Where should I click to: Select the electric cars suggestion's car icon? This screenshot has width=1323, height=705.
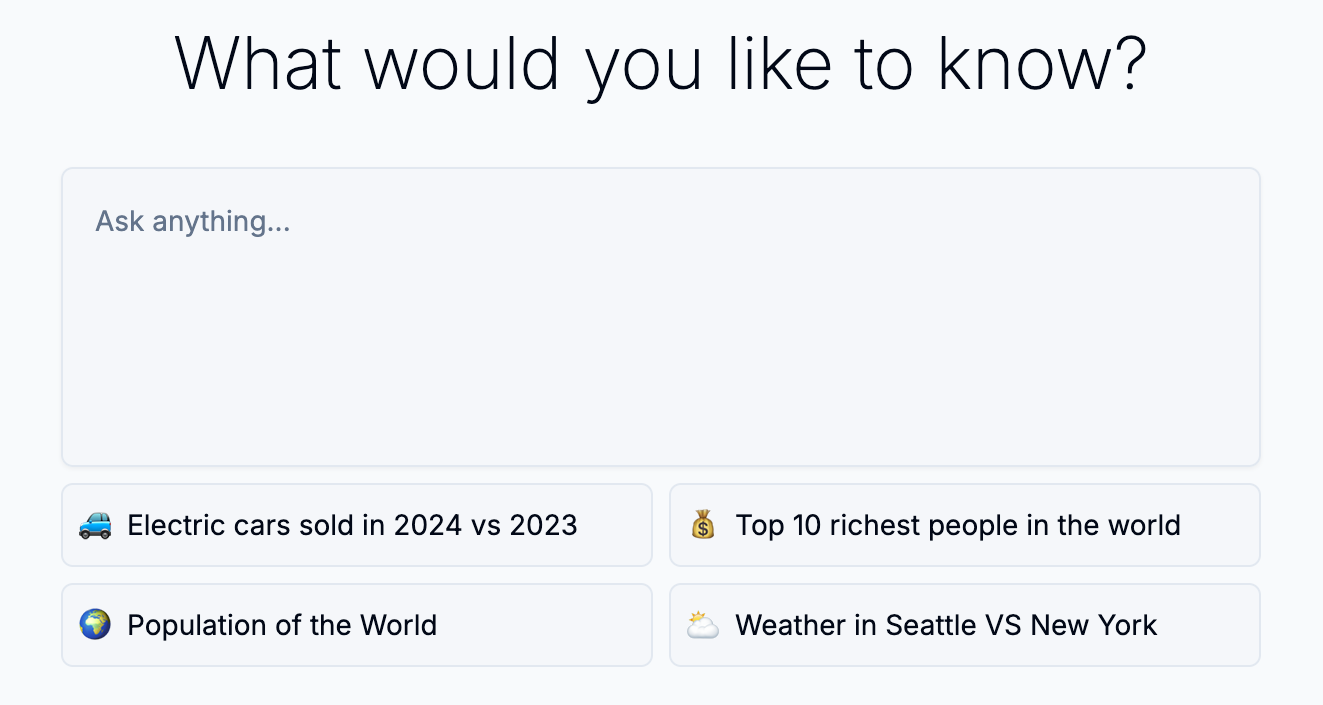[x=95, y=525]
